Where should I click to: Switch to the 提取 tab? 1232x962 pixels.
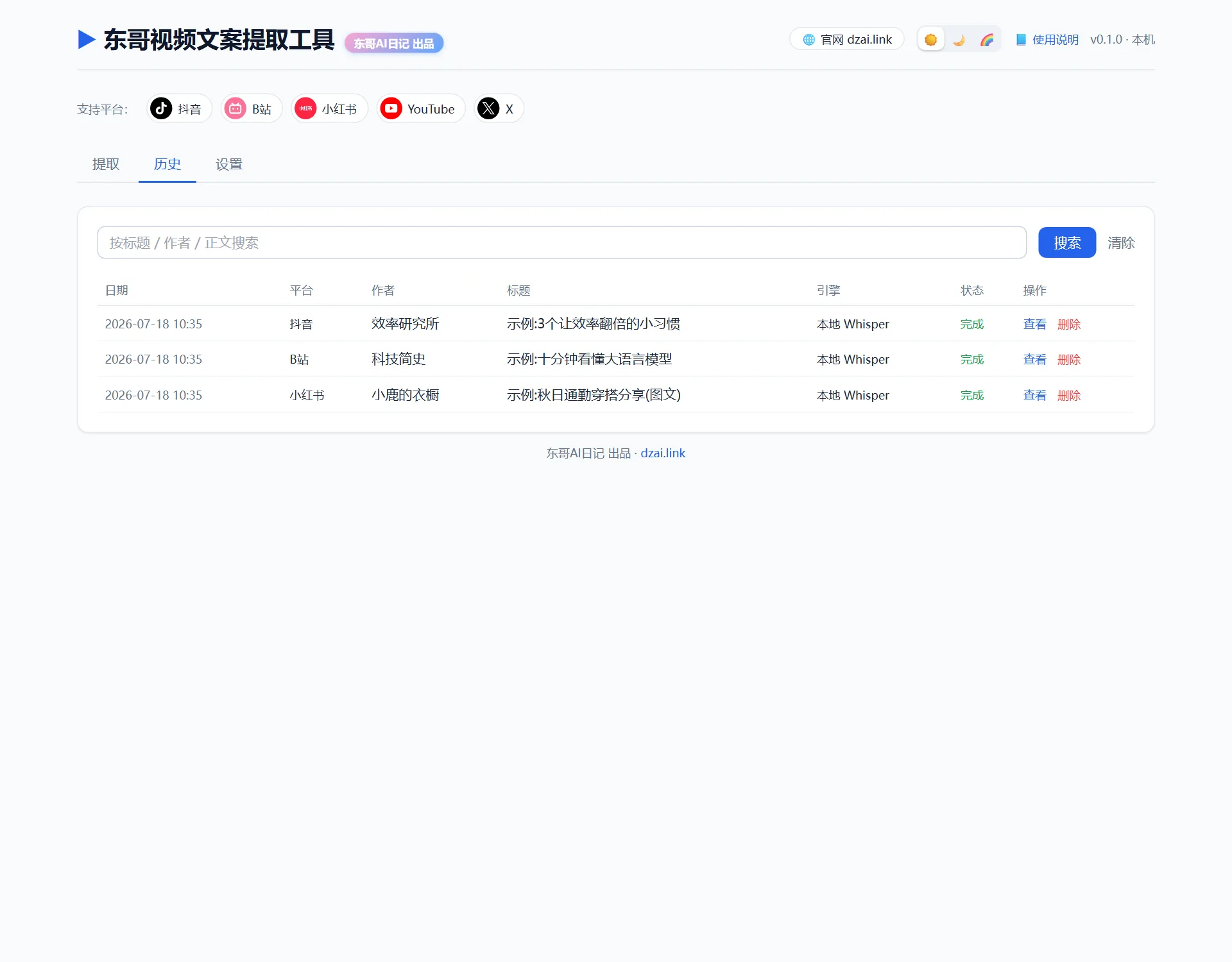coord(106,164)
